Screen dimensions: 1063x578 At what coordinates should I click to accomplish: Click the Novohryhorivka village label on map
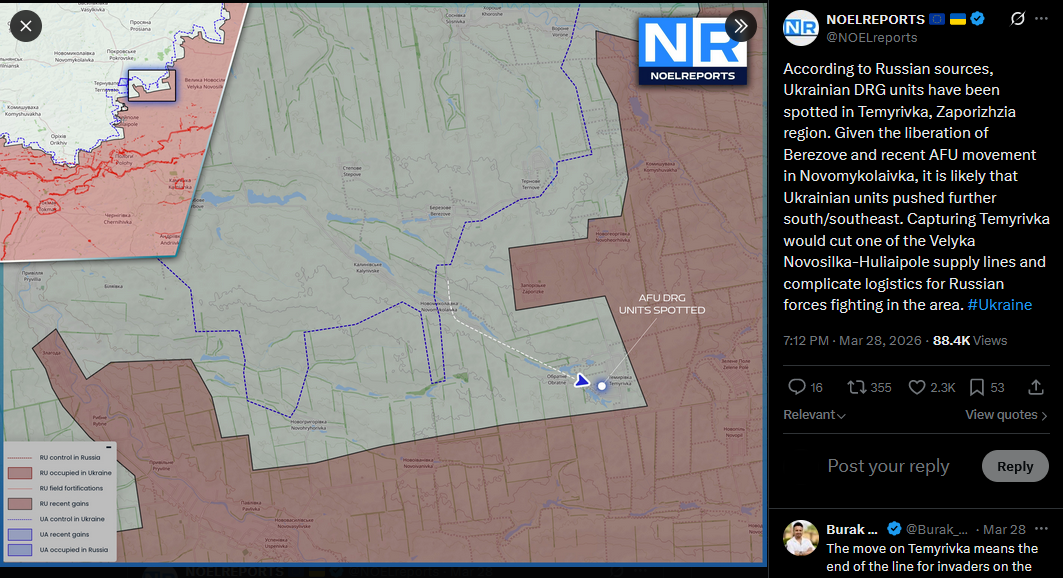tap(308, 425)
